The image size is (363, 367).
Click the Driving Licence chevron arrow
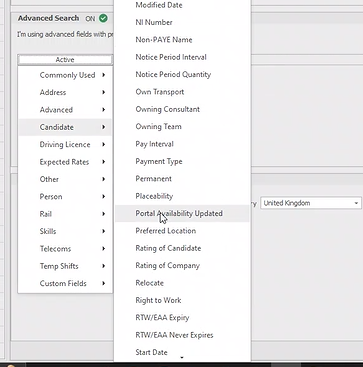point(104,144)
